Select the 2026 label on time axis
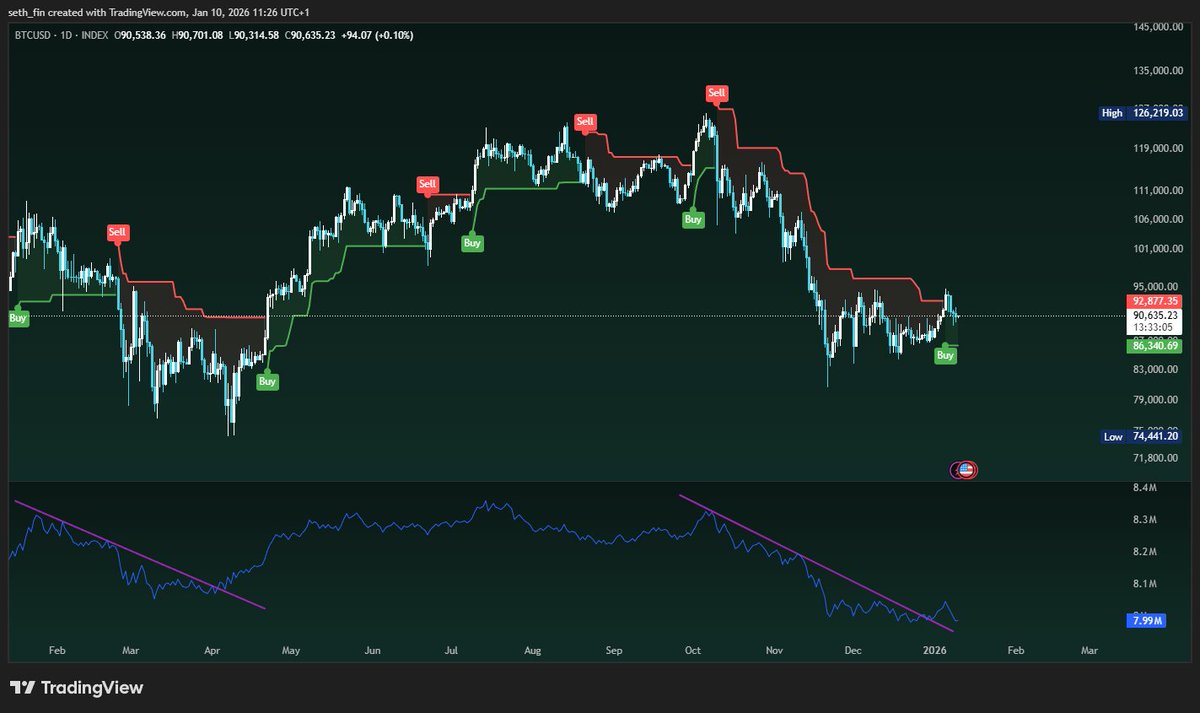Viewport: 1200px width, 713px height. (x=934, y=649)
